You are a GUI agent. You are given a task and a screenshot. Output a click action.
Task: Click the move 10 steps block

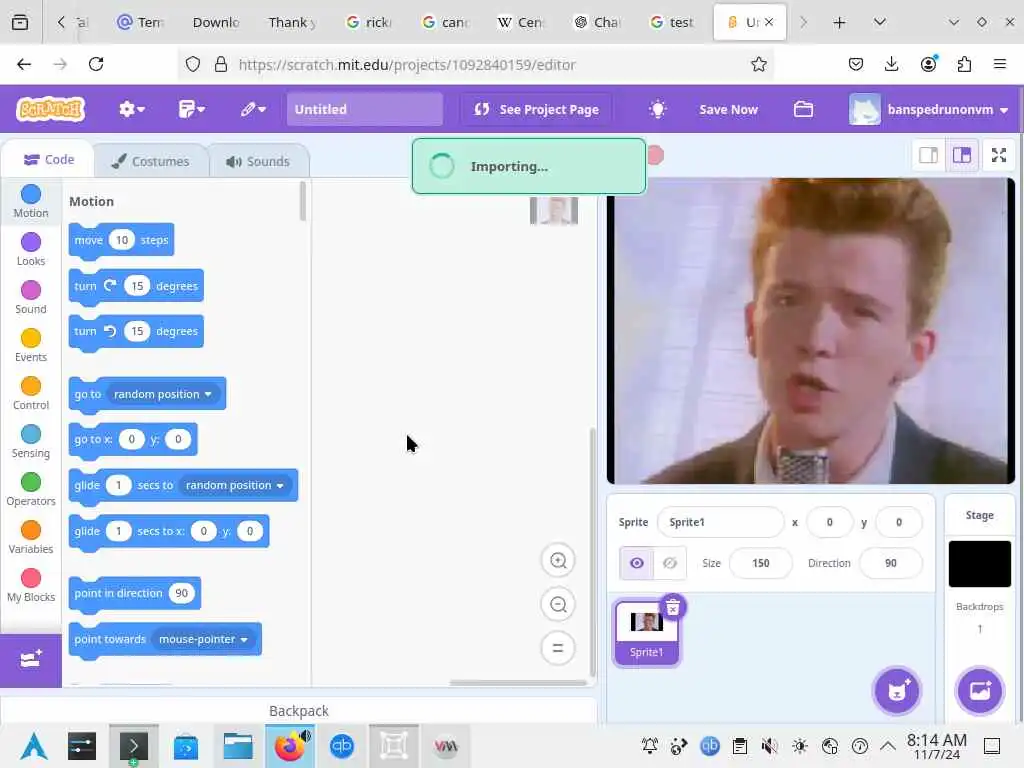121,240
